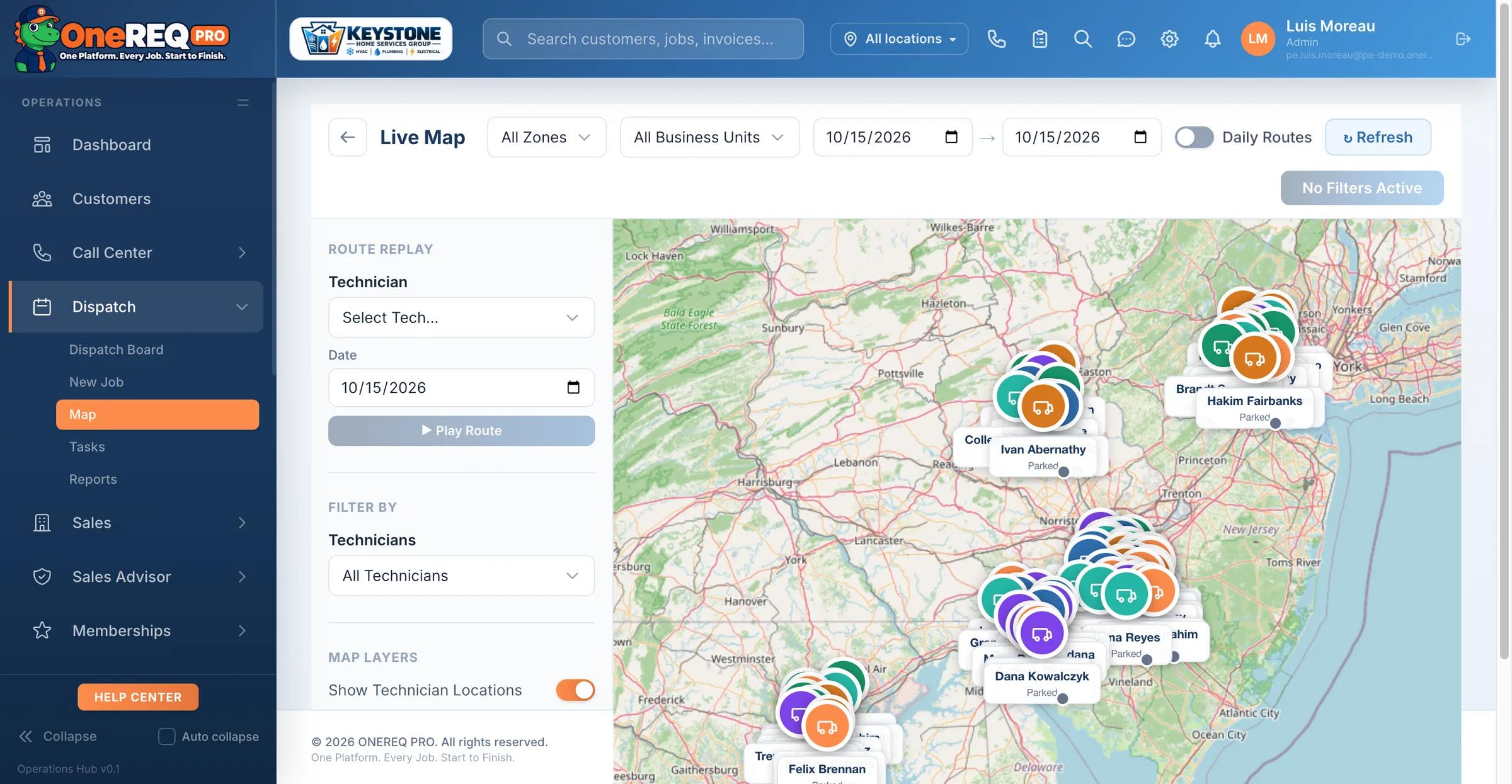Click No Filters Active button
The height and width of the screenshot is (784, 1512).
coord(1362,188)
